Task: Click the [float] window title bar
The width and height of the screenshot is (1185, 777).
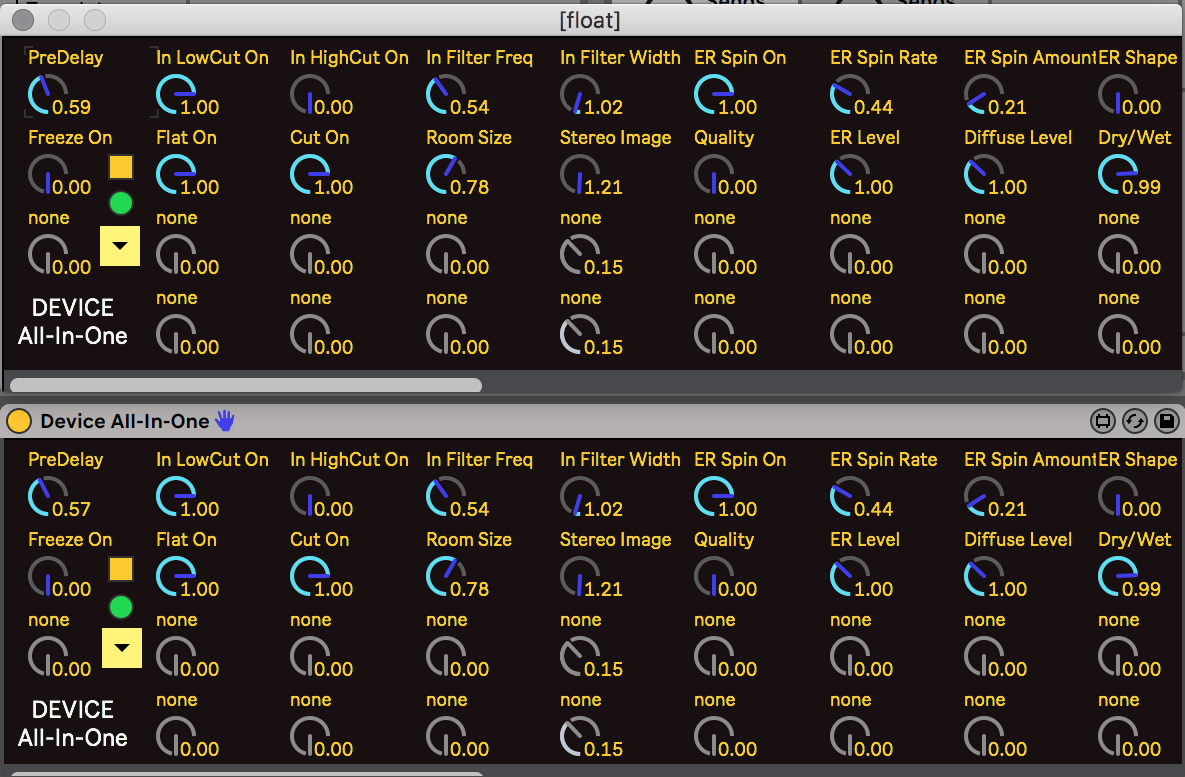Action: pos(592,19)
